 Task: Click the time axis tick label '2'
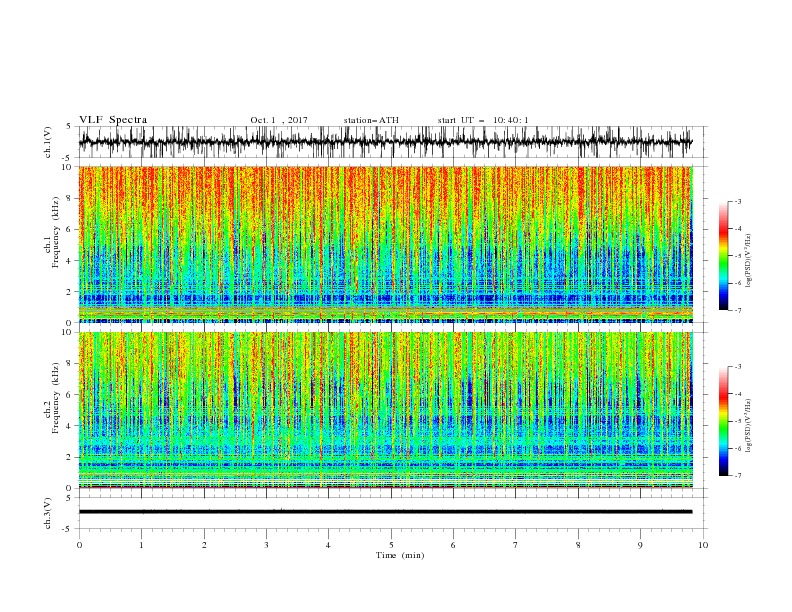tap(204, 545)
